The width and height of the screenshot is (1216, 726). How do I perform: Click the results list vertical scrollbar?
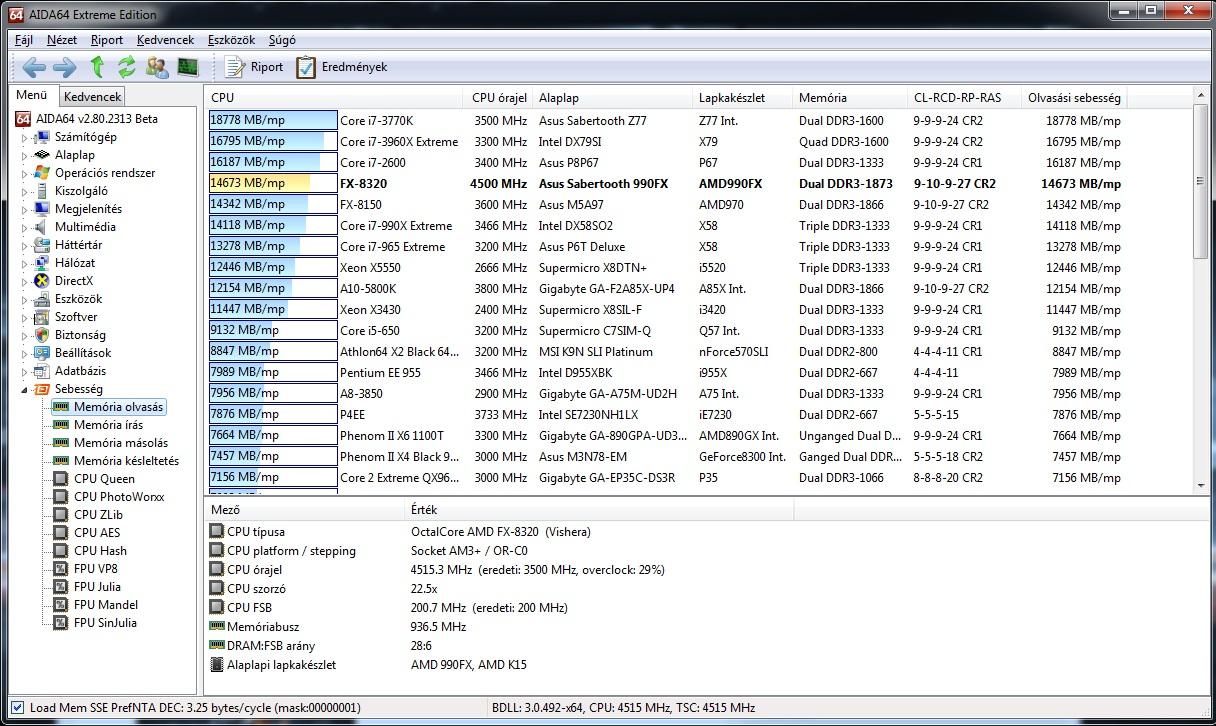[1201, 290]
